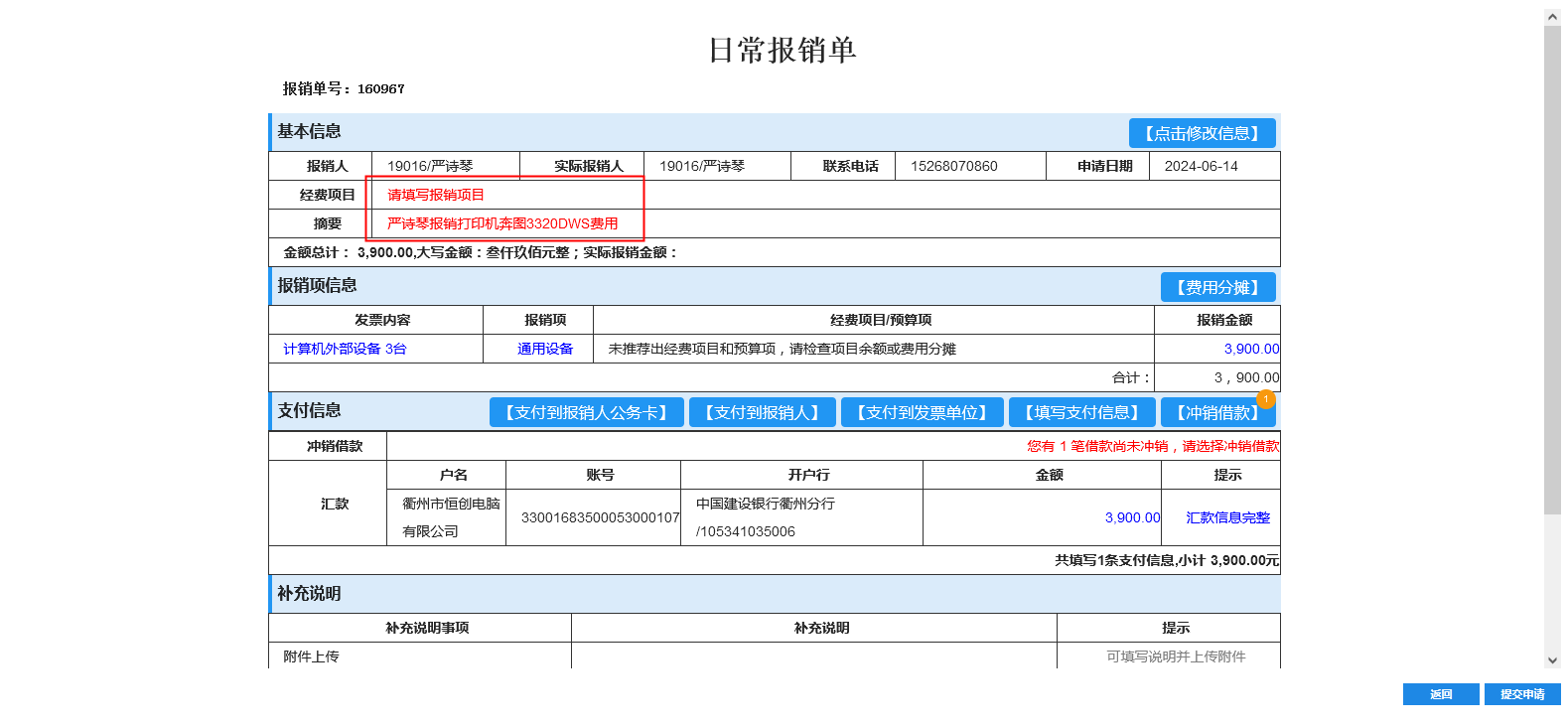Click the 附件上传 row label
Image resolution: width=1568 pixels, height=728 pixels.
click(x=311, y=656)
